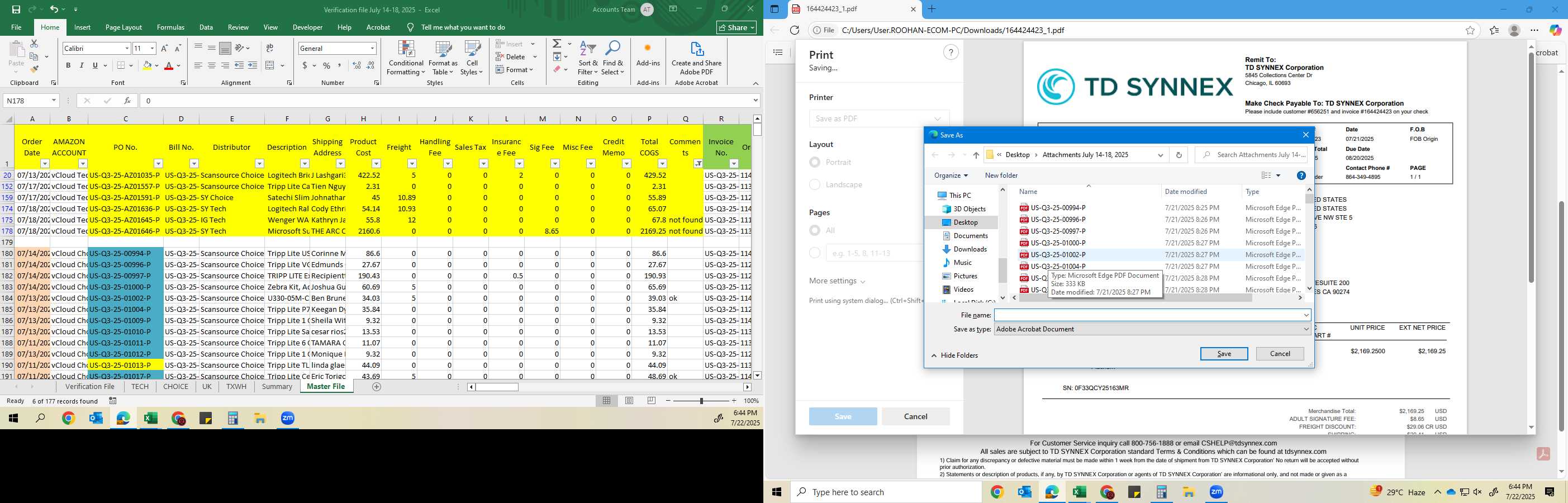
Task: Open the font name Calibri dropdown
Action: (127, 48)
